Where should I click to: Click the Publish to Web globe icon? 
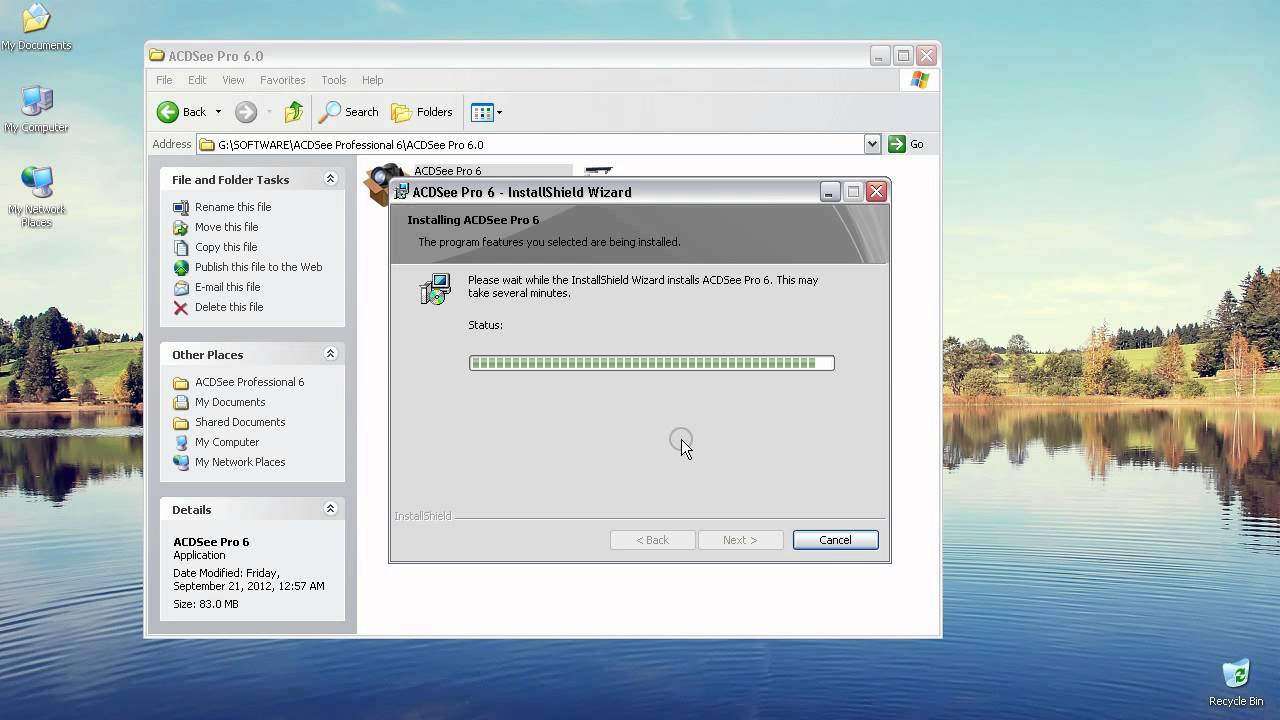click(x=181, y=267)
